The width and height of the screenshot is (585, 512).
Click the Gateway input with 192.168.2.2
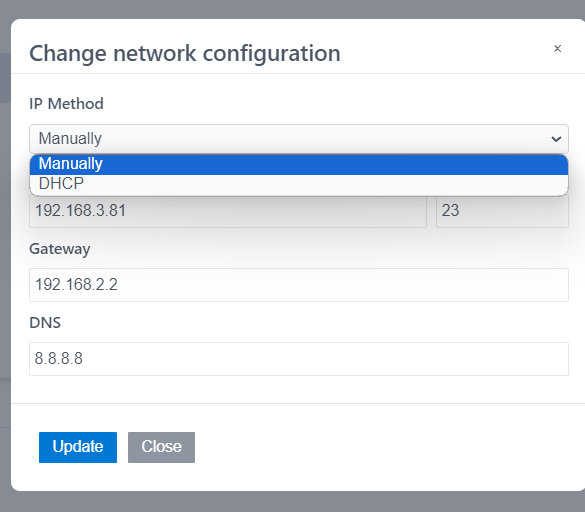299,285
